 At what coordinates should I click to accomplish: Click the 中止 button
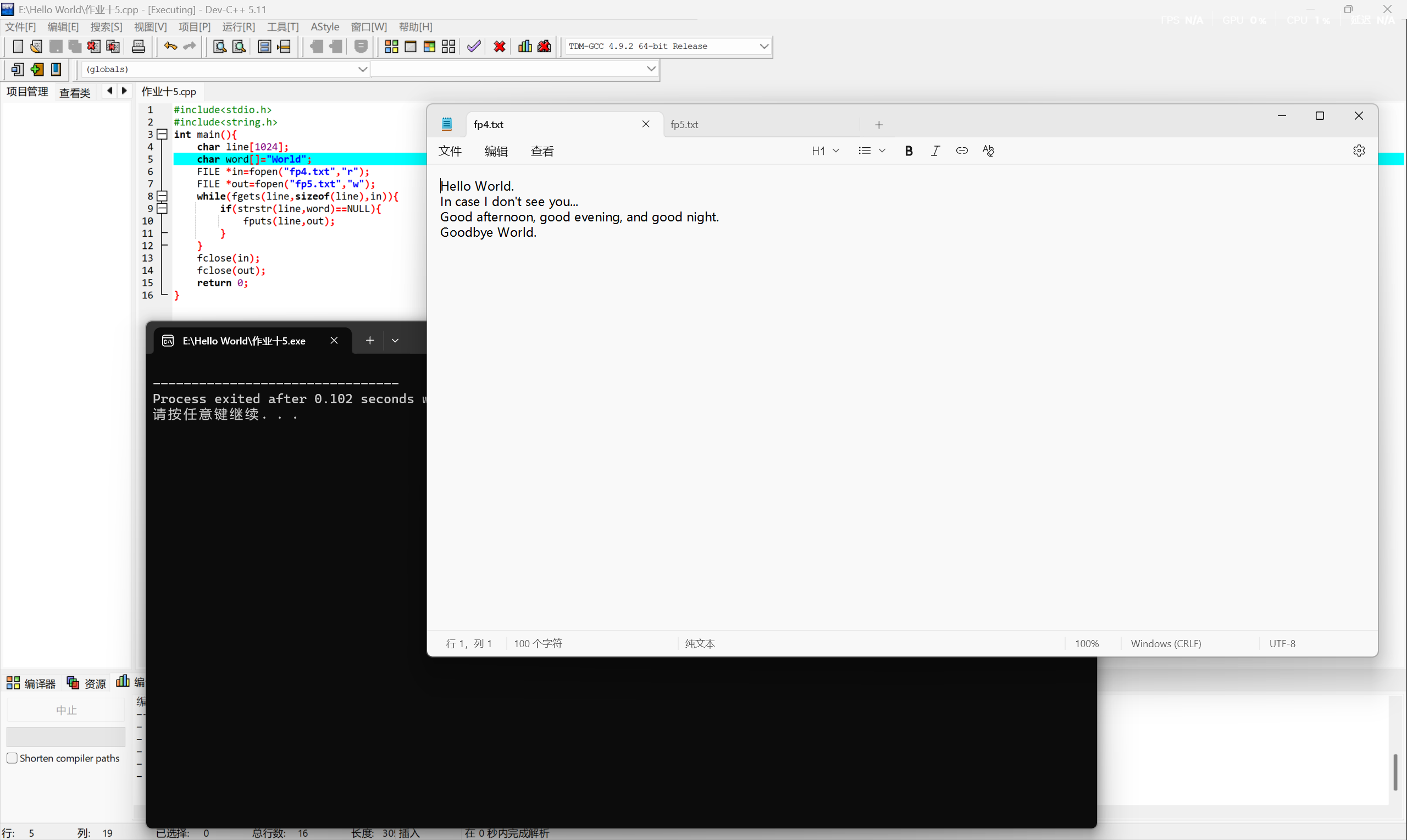[x=66, y=710]
